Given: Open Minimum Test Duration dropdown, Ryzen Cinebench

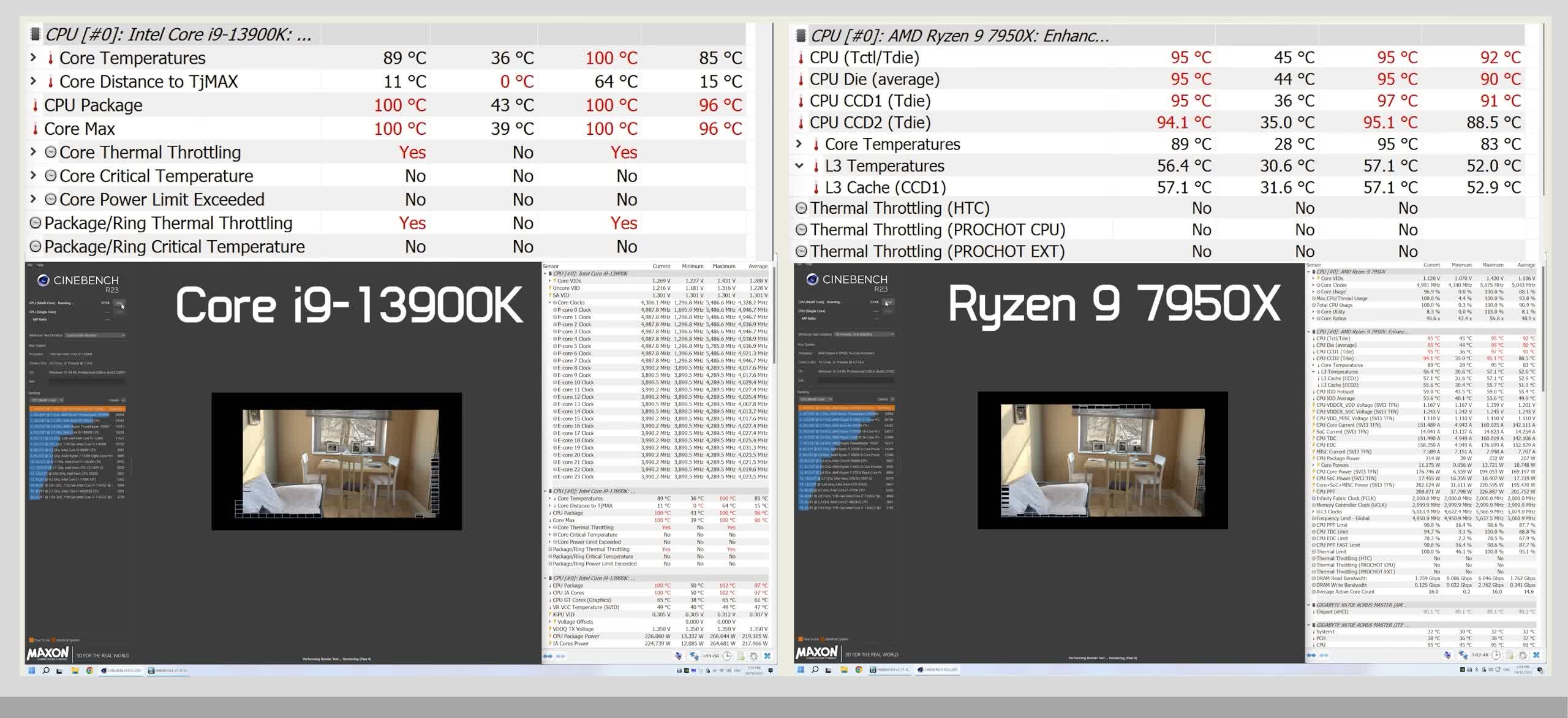Looking at the screenshot, I should point(864,334).
